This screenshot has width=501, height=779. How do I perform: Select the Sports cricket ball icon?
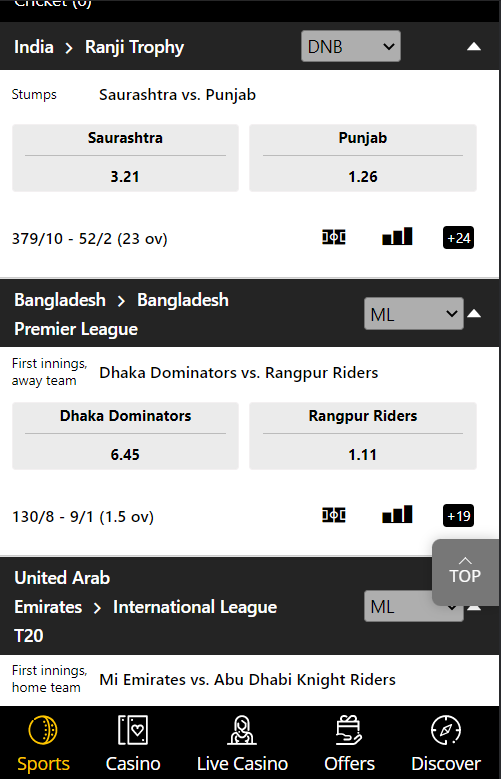(x=43, y=730)
